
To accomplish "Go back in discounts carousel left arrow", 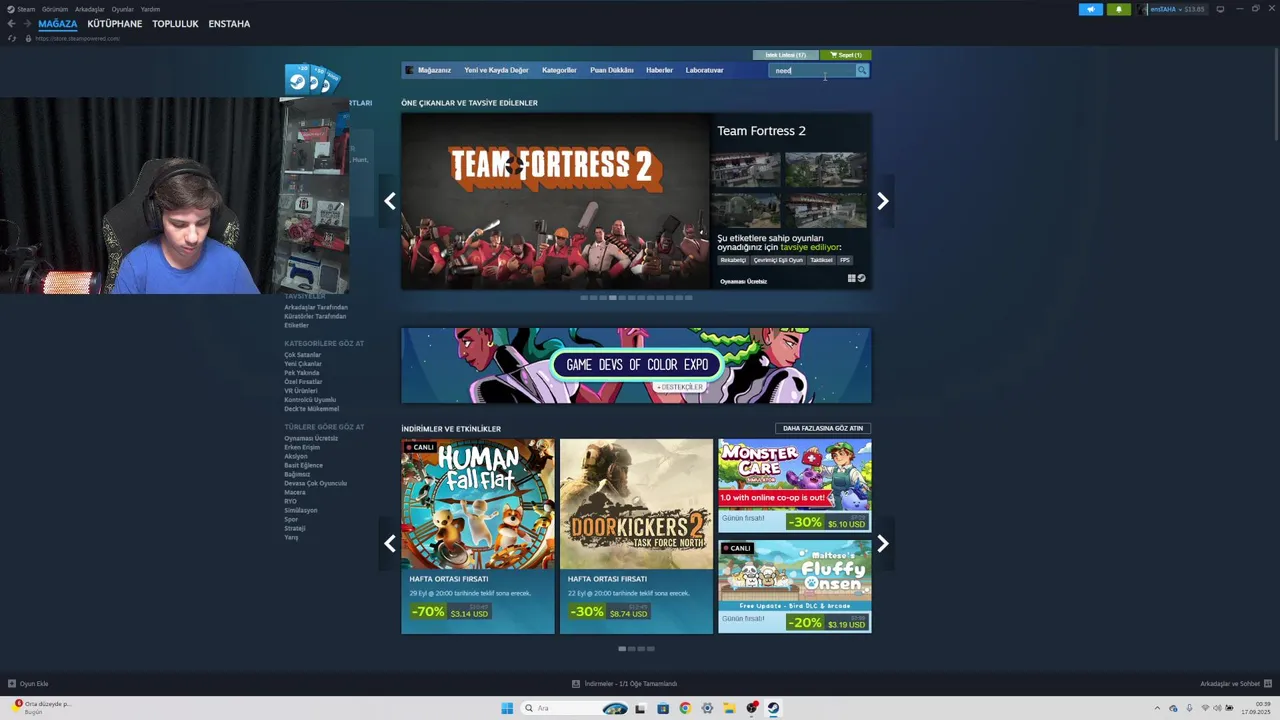I will click(390, 544).
